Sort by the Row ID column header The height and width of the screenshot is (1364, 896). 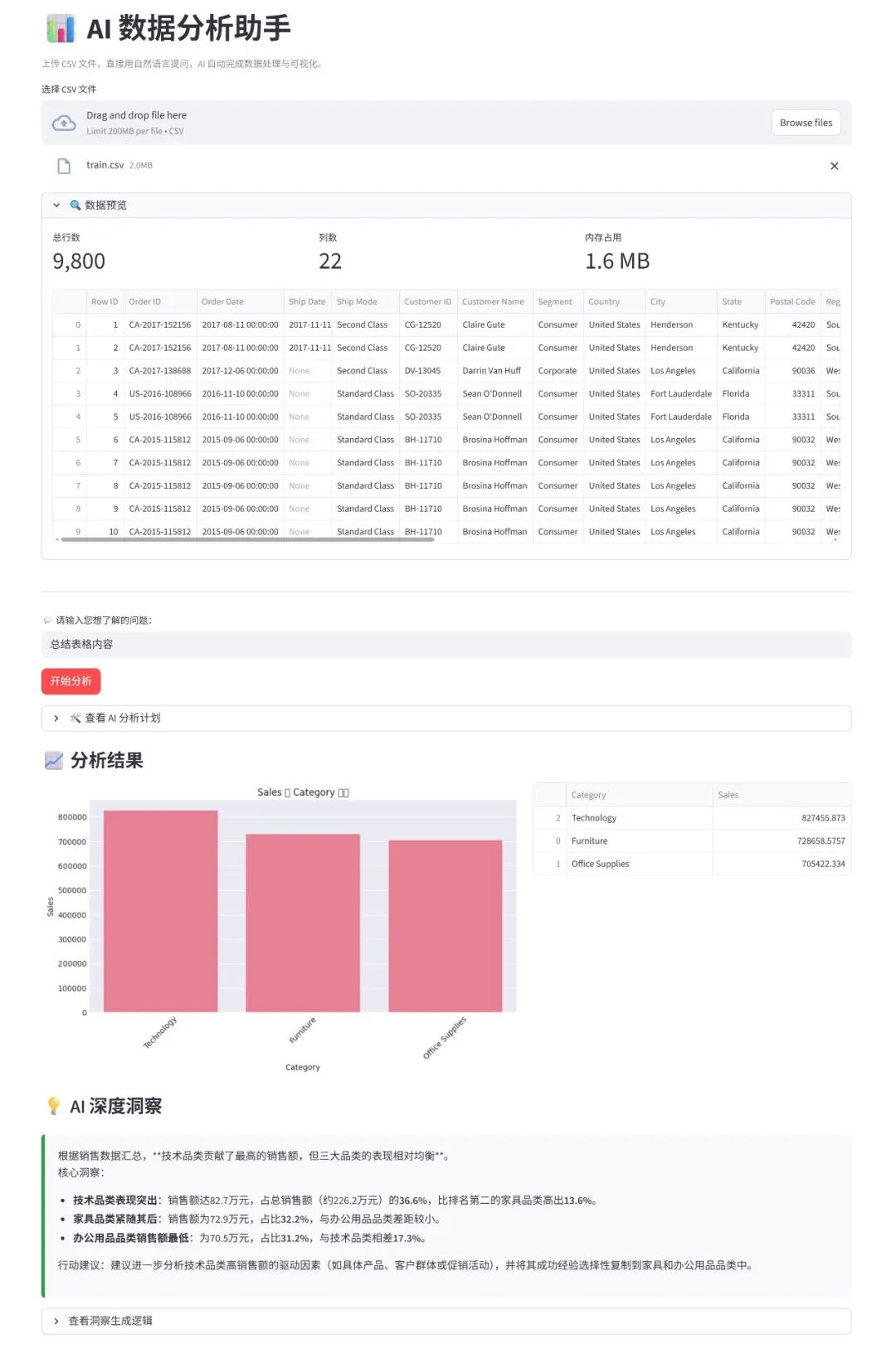[x=105, y=302]
